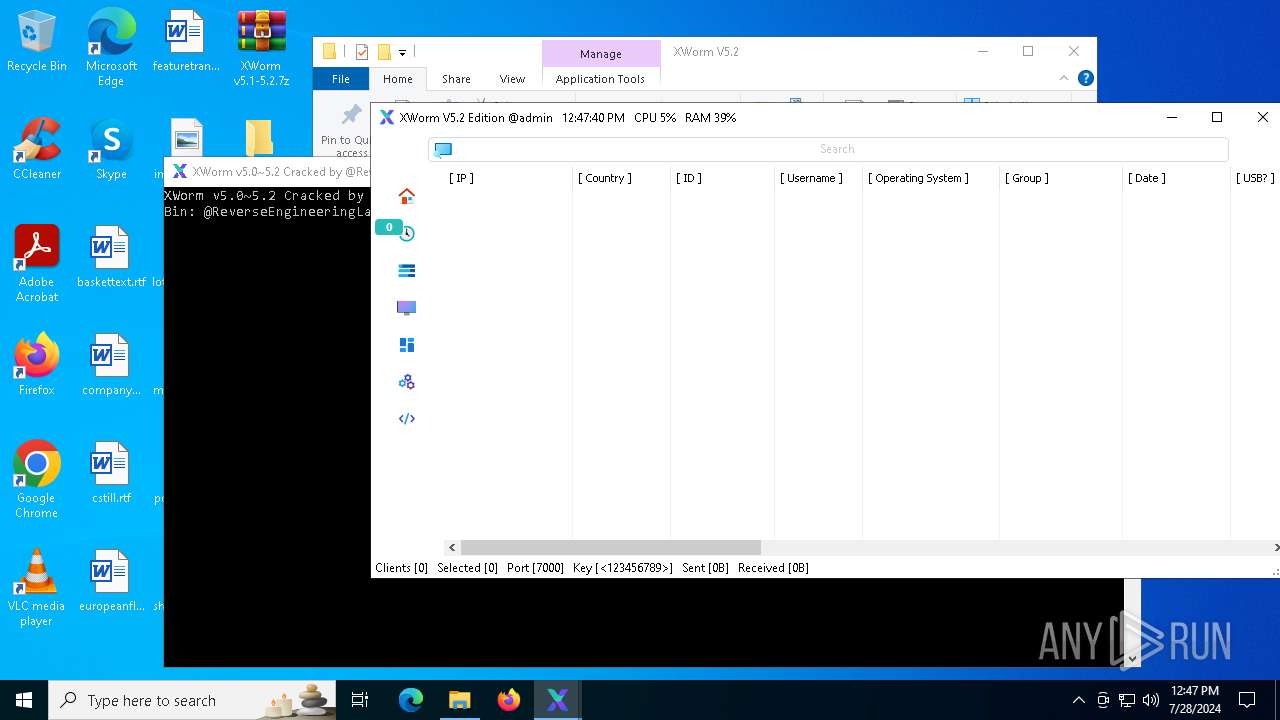This screenshot has height=720, width=1280.
Task: Open the Windows Start menu
Action: point(24,700)
